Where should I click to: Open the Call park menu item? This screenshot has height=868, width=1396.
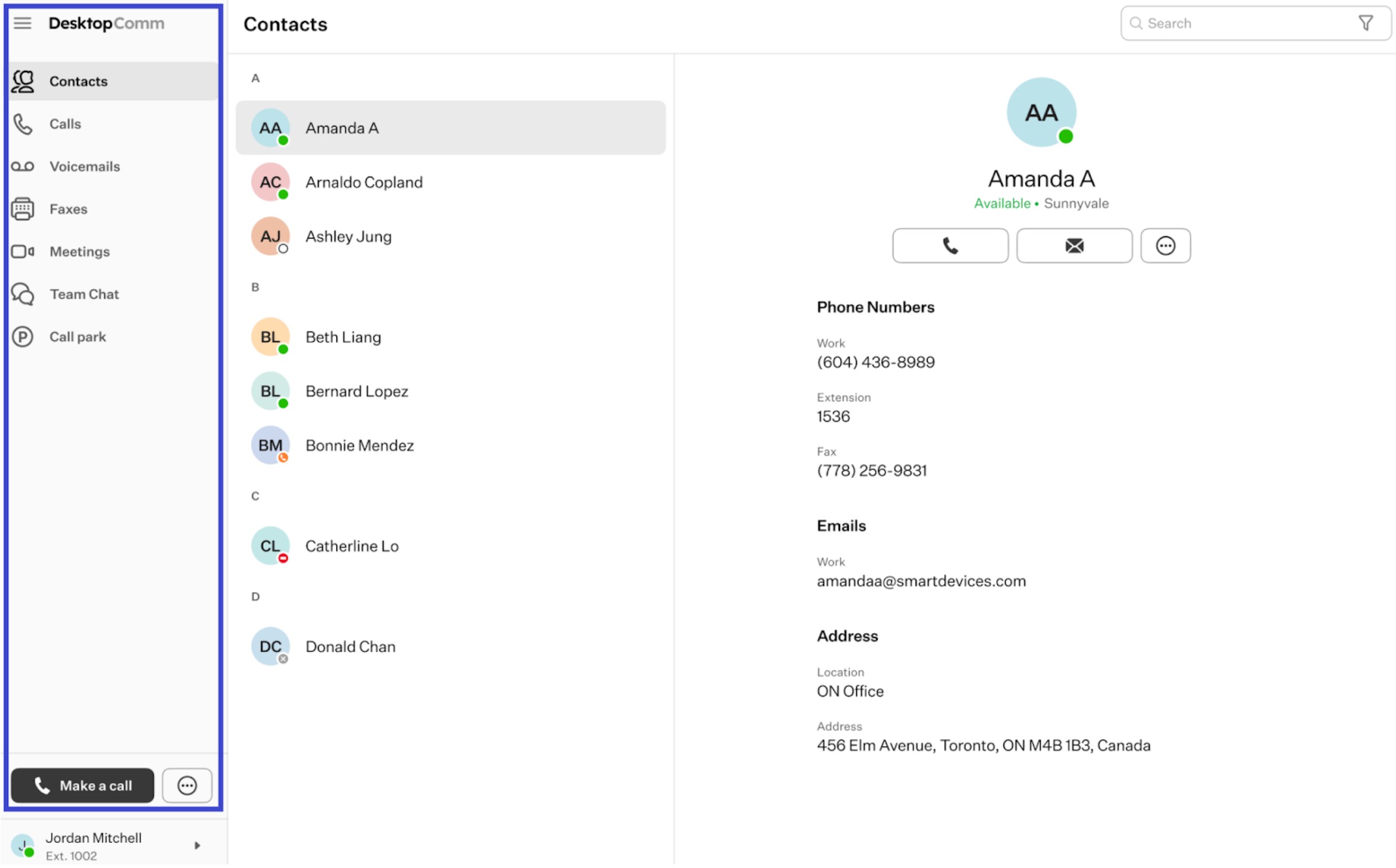(x=113, y=337)
